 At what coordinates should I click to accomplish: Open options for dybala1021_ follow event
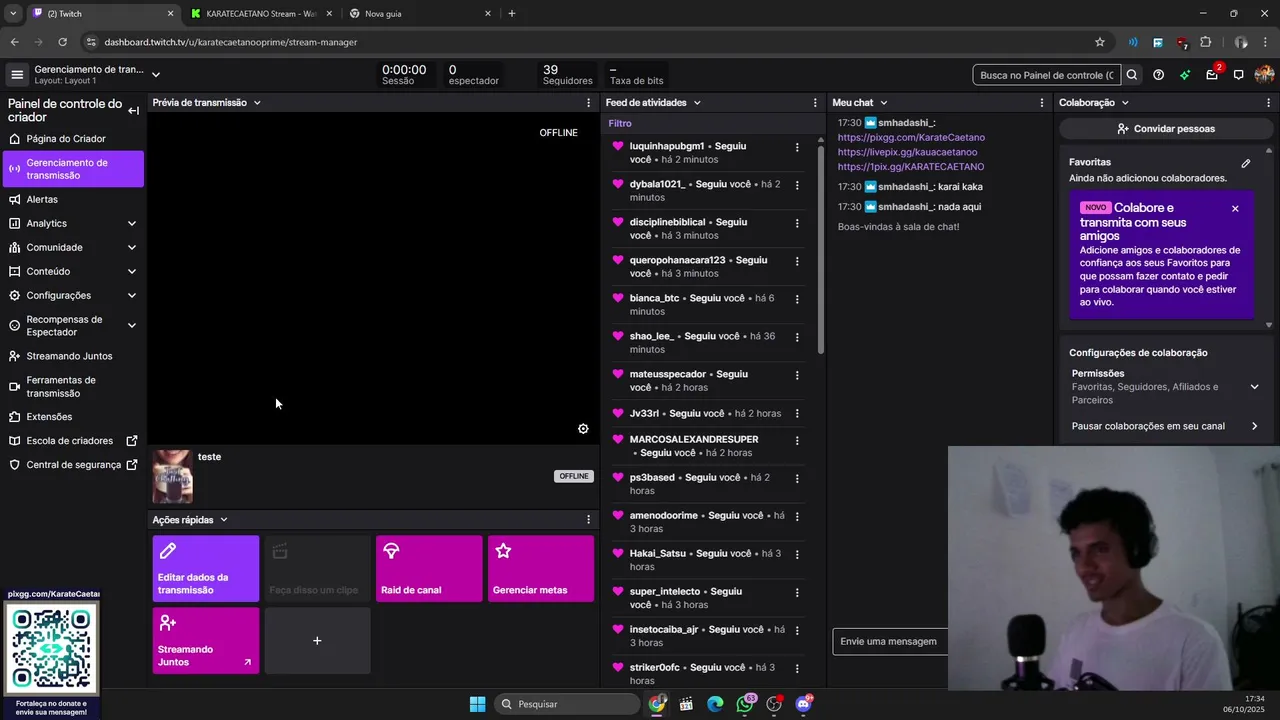[x=797, y=185]
